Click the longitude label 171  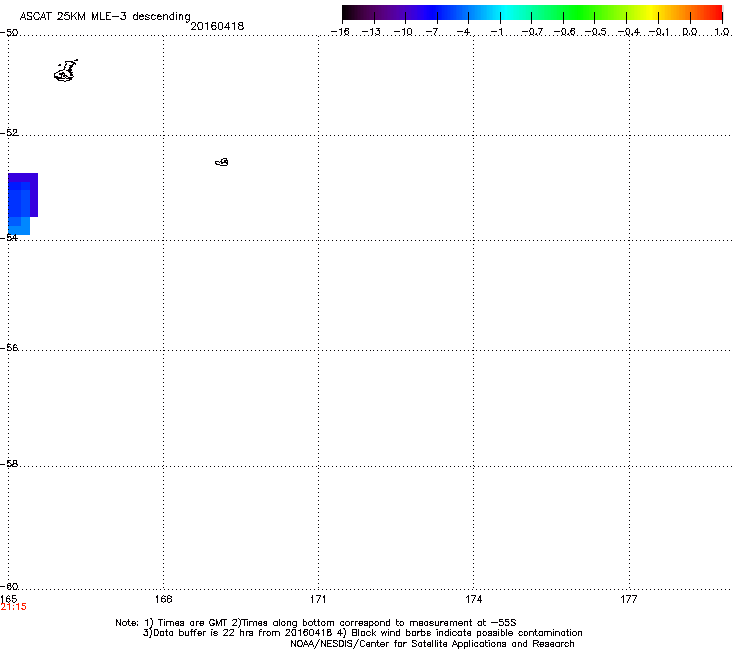(x=318, y=599)
